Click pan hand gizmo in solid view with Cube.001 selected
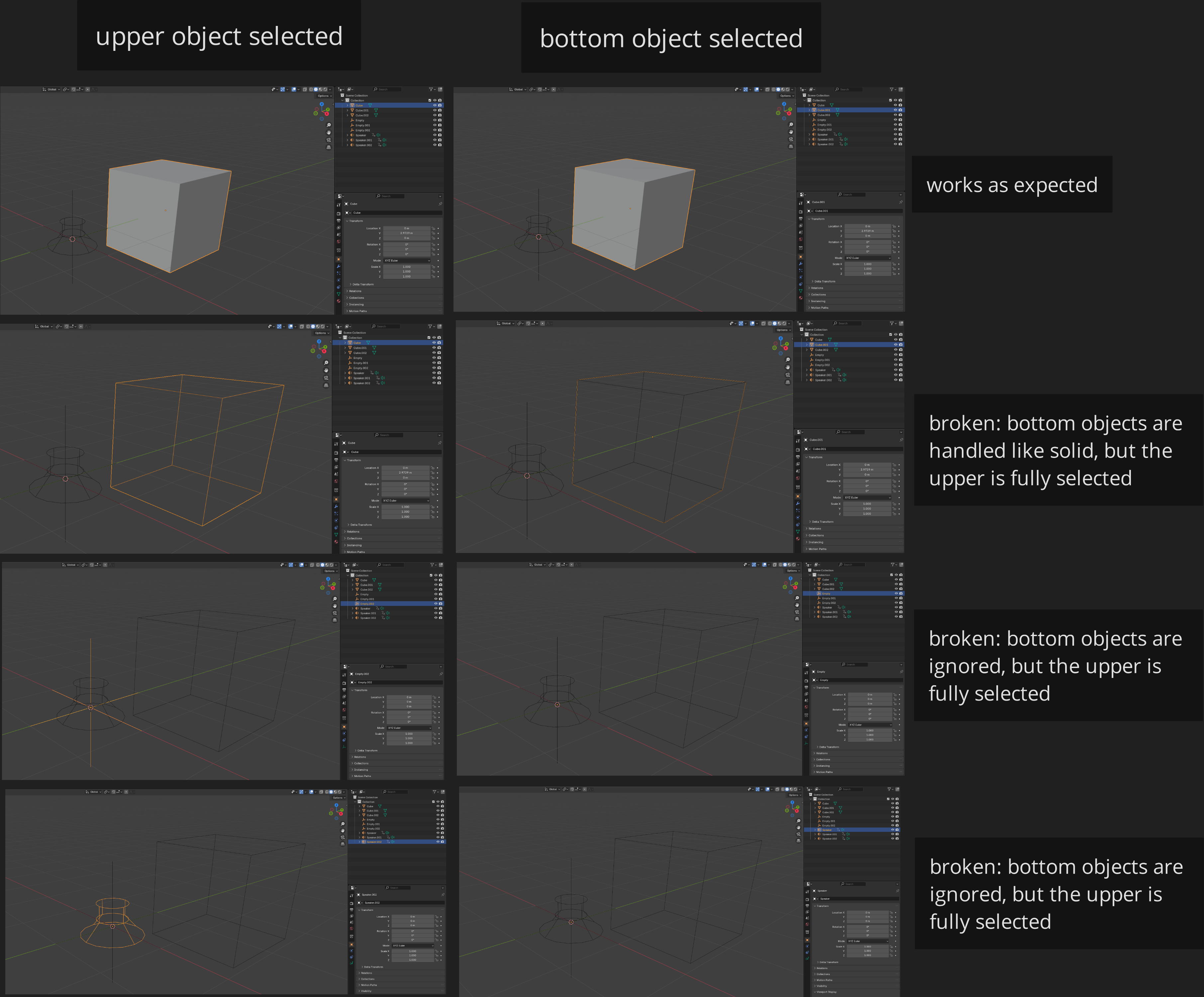Screen dimensions: 1204x997 (x=791, y=132)
